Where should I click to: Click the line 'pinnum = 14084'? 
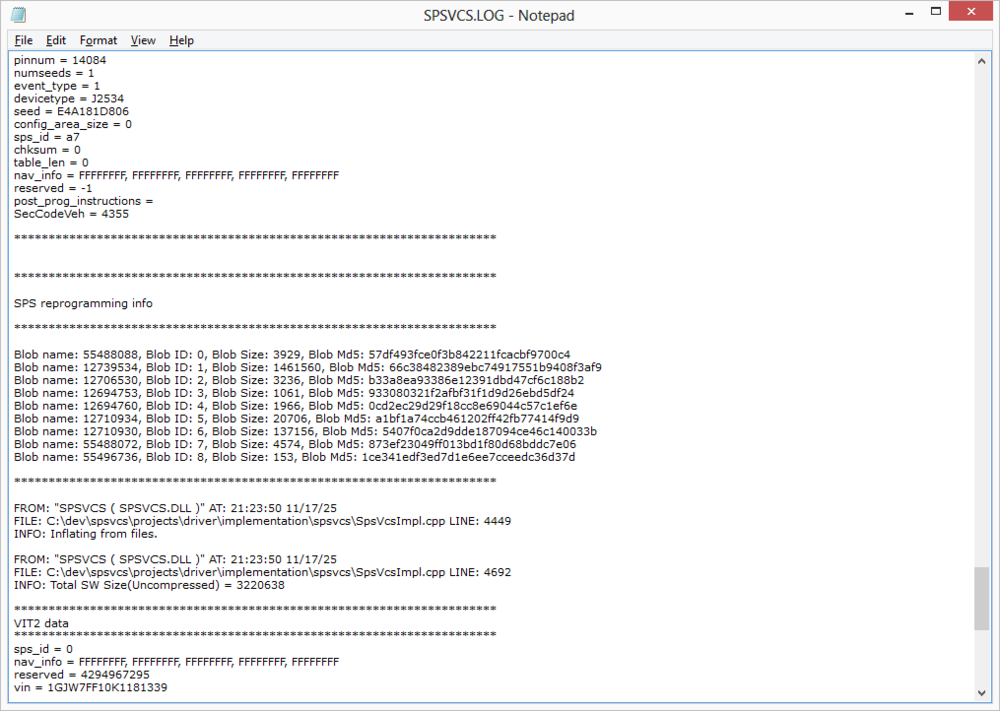tap(60, 60)
